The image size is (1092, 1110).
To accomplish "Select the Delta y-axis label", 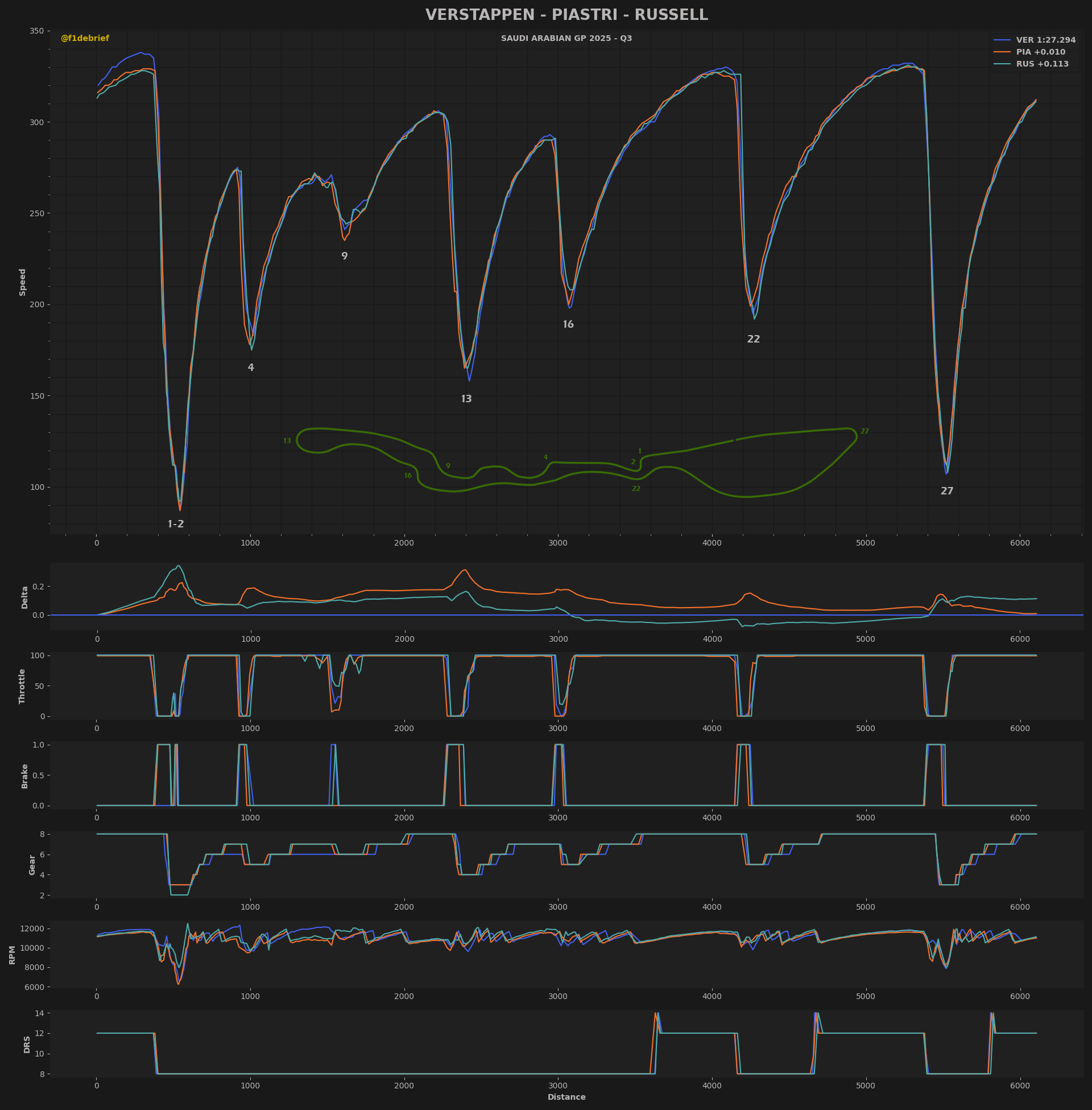I will (x=24, y=597).
